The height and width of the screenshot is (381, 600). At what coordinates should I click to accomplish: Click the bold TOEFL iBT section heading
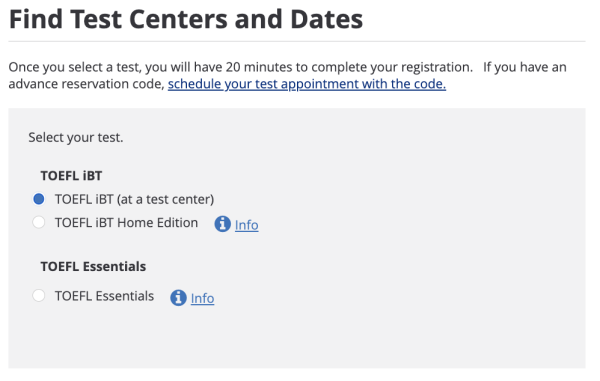pos(71,176)
